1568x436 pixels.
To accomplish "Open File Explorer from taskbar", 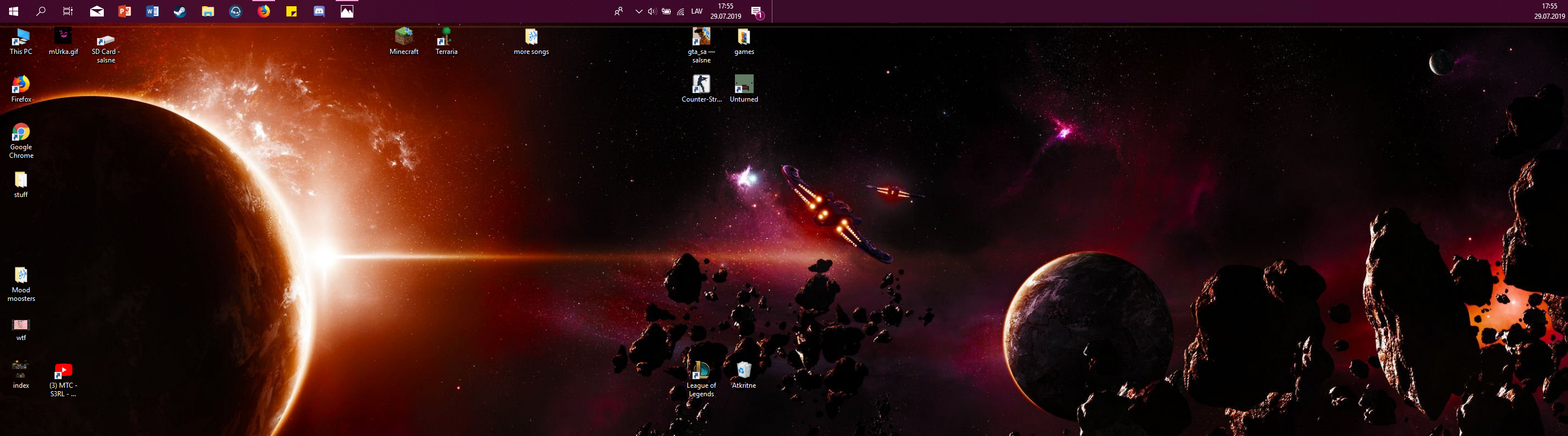I will (208, 11).
